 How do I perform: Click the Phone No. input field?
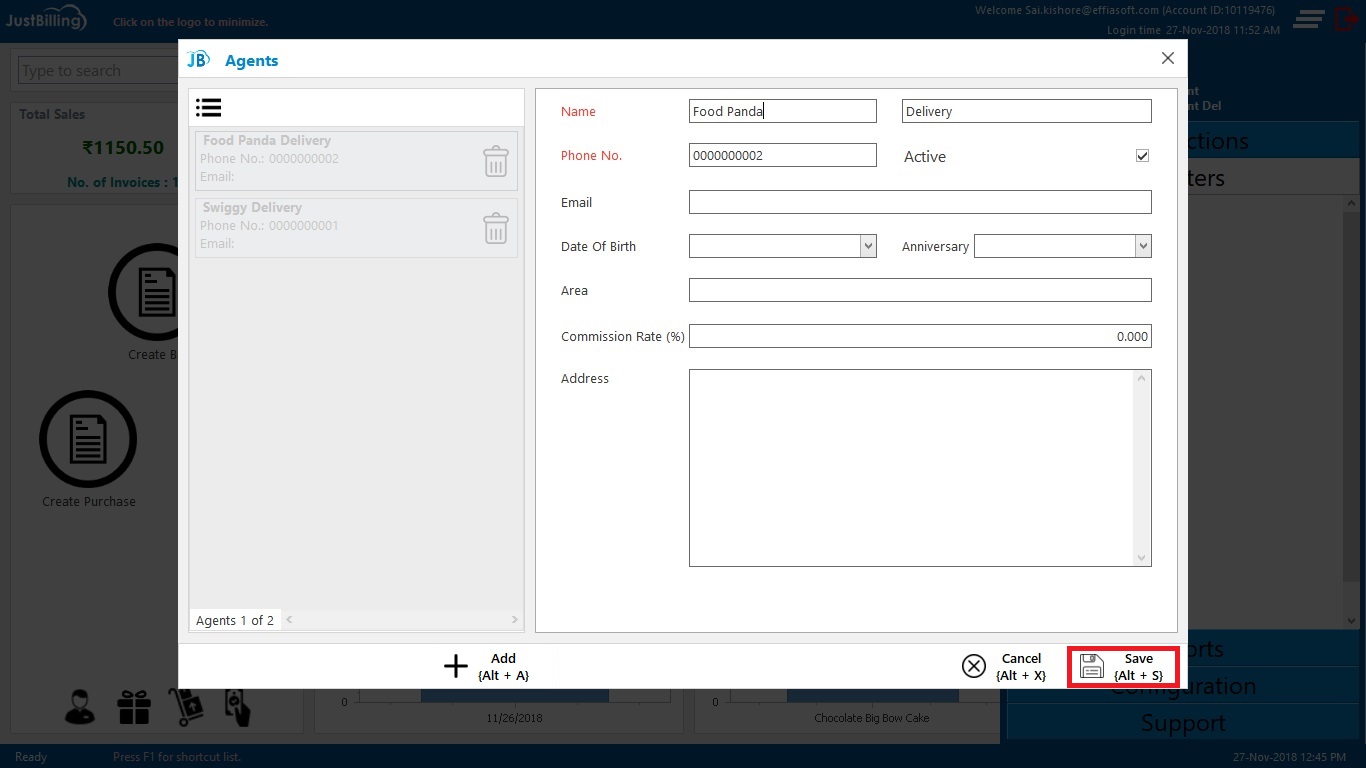click(783, 155)
